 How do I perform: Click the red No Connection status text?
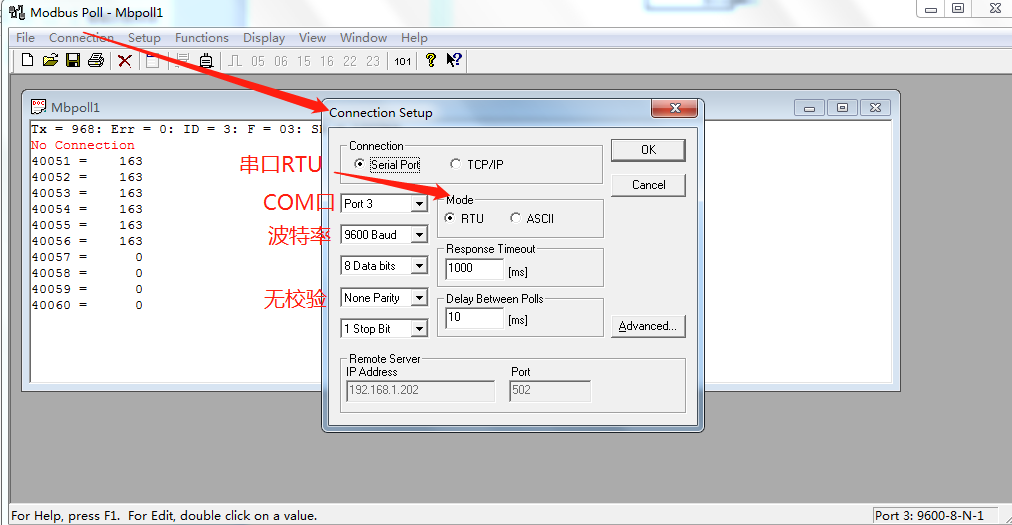click(83, 145)
